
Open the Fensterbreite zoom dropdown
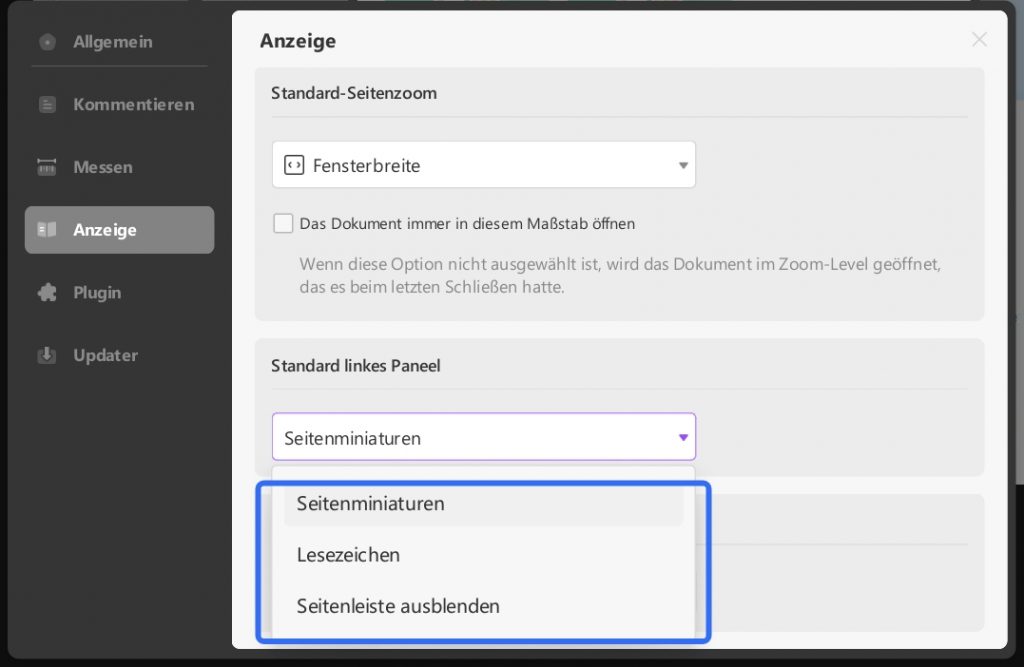(484, 165)
